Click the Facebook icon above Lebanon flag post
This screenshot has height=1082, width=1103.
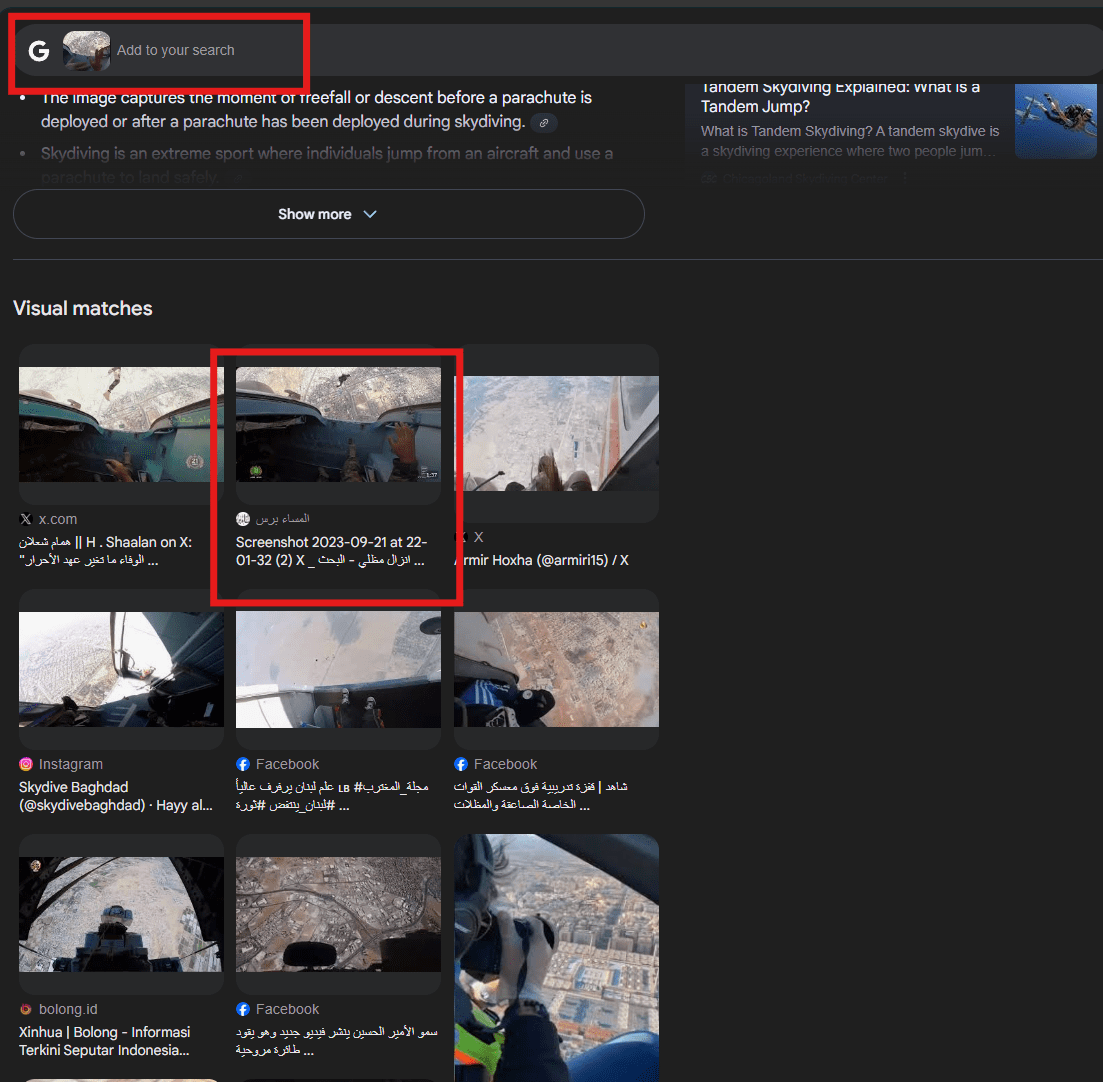point(243,764)
